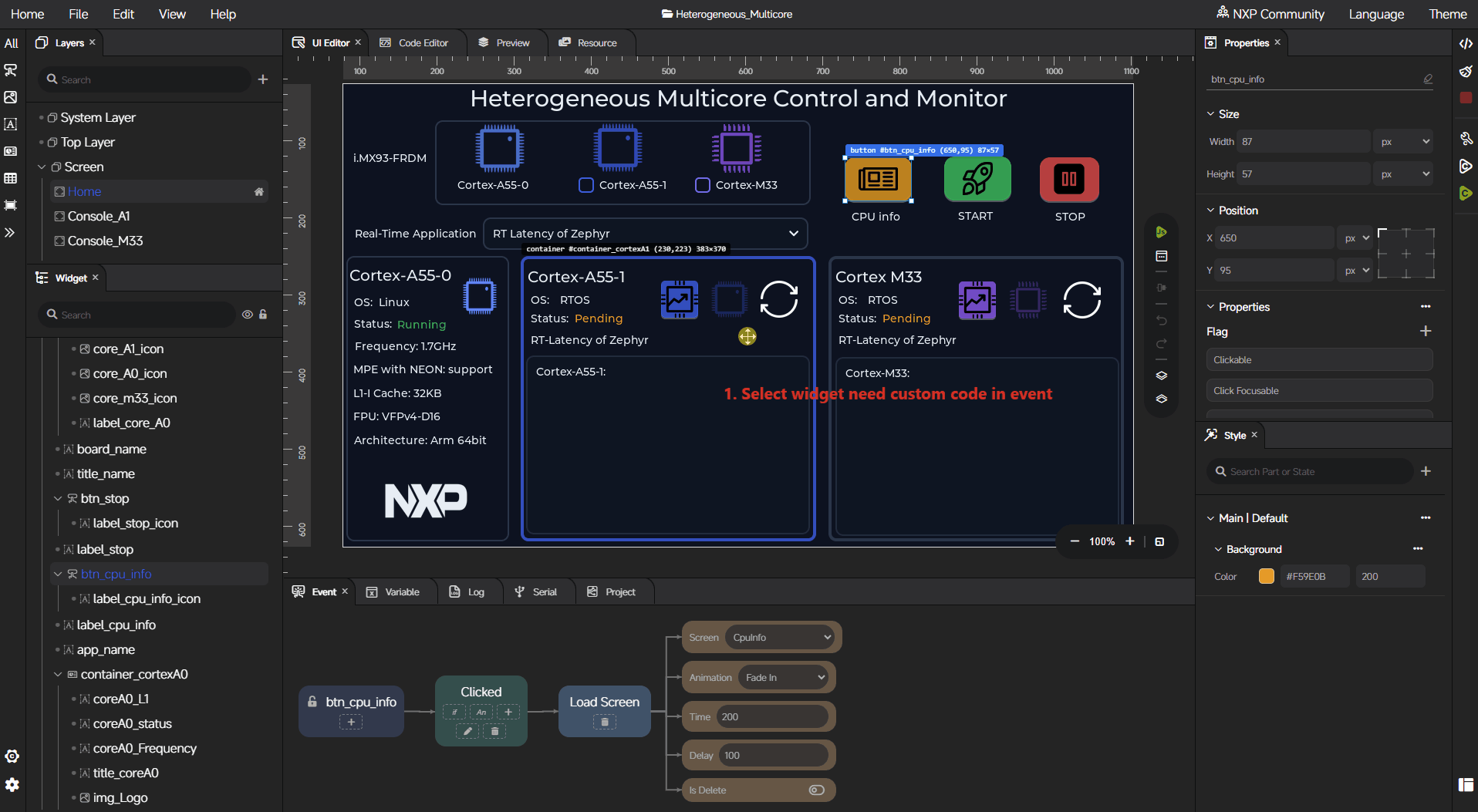Click the background color orange swatch
The height and width of the screenshot is (812, 1478).
(x=1267, y=576)
